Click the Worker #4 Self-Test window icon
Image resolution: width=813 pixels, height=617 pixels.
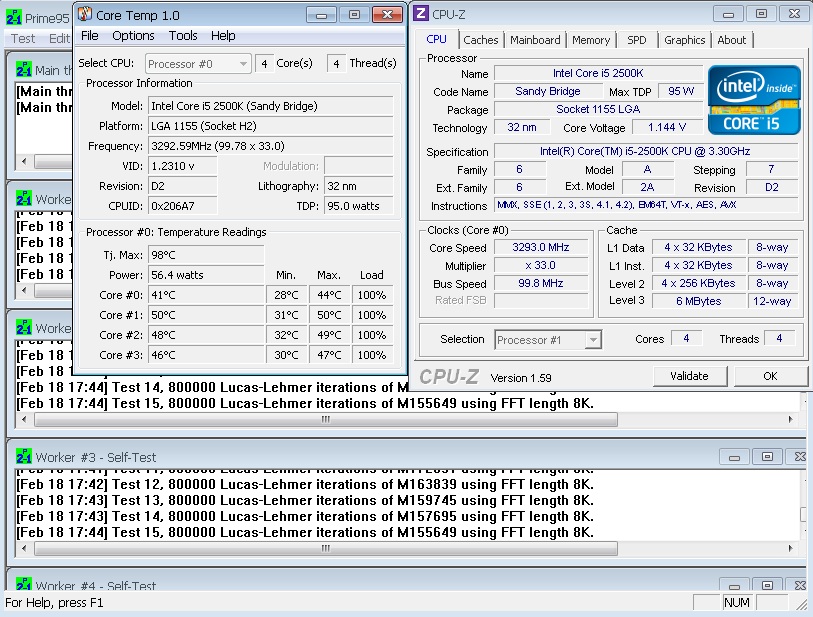tap(24, 584)
